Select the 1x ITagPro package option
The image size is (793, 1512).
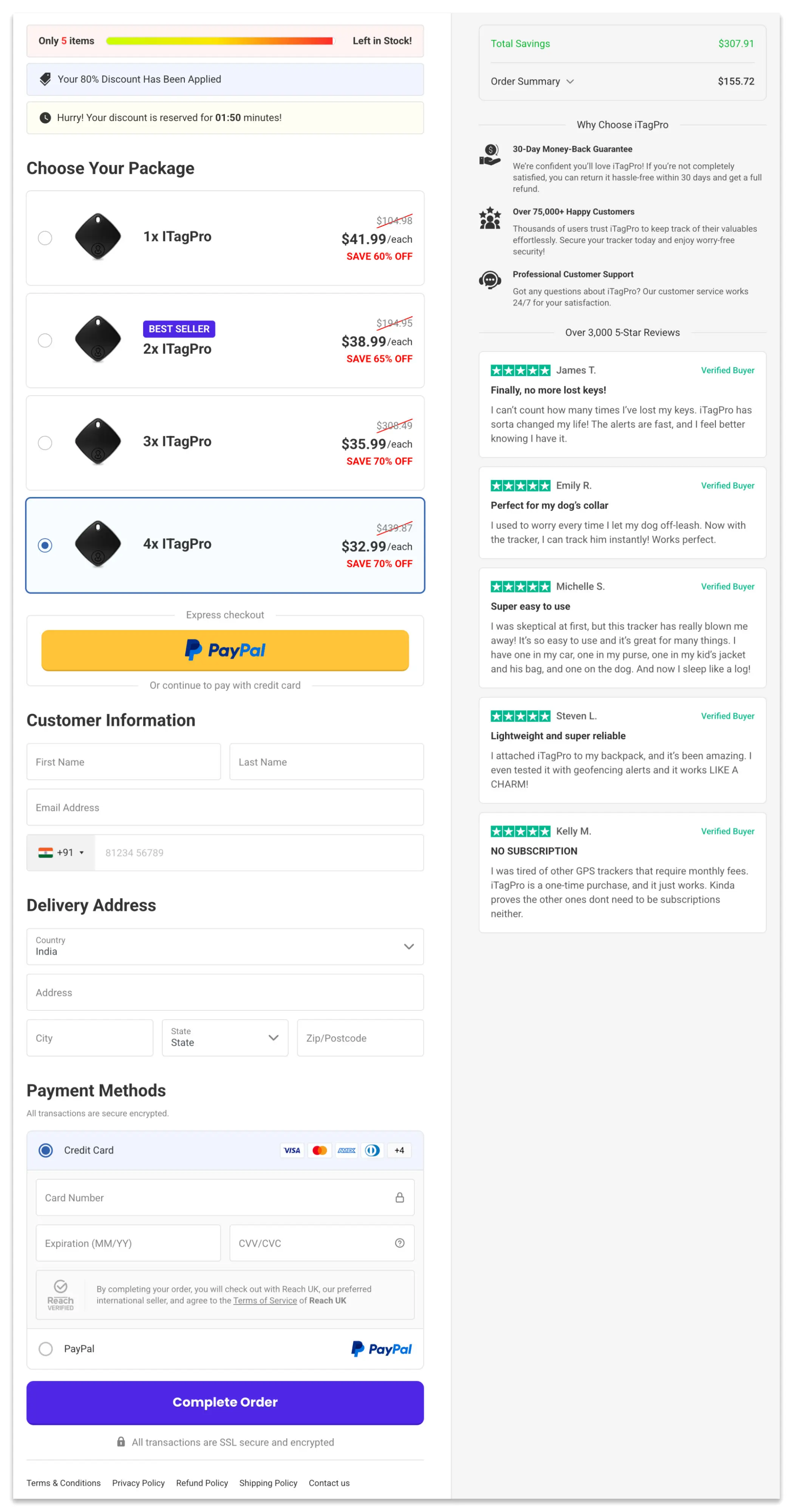point(45,238)
